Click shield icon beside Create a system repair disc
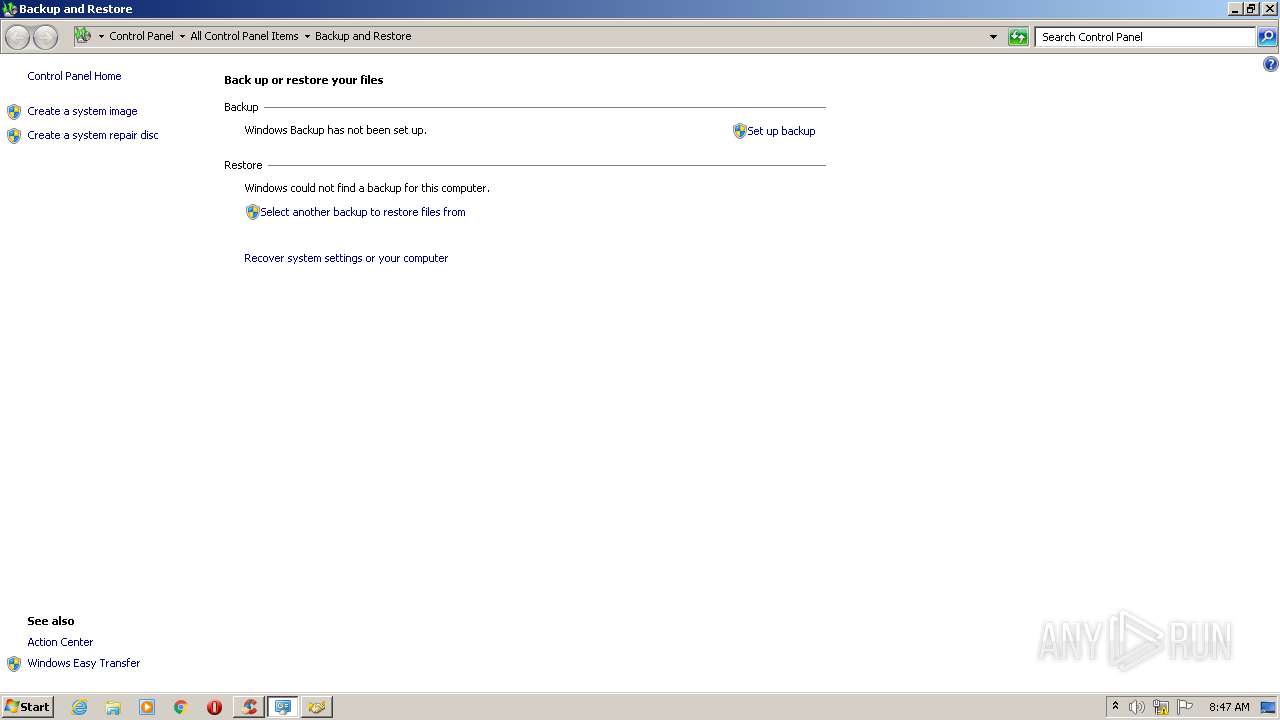The height and width of the screenshot is (720, 1280). point(14,136)
